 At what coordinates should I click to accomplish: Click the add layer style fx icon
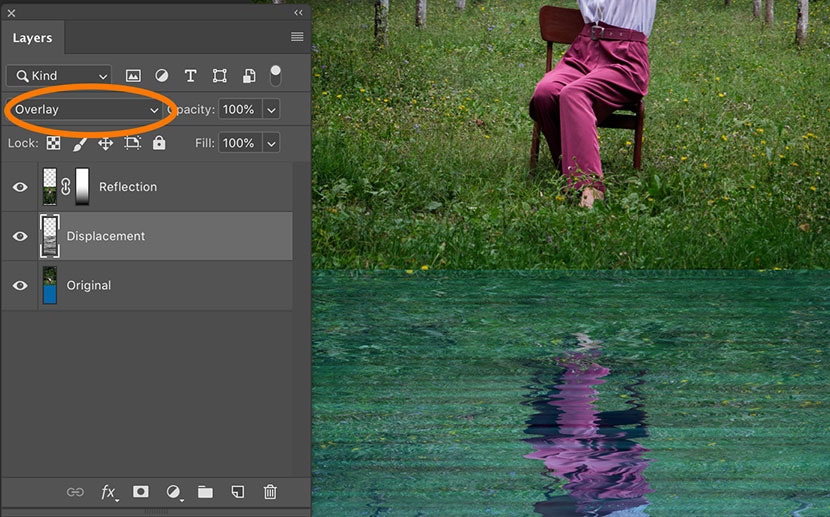click(x=108, y=492)
